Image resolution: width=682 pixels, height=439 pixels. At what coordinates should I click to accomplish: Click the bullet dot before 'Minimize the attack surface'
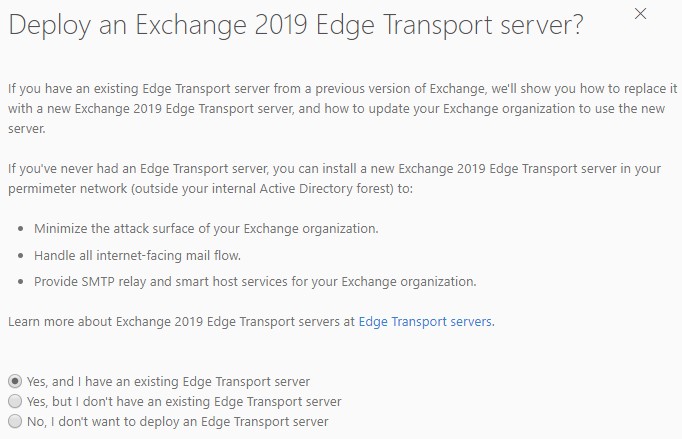pos(21,229)
